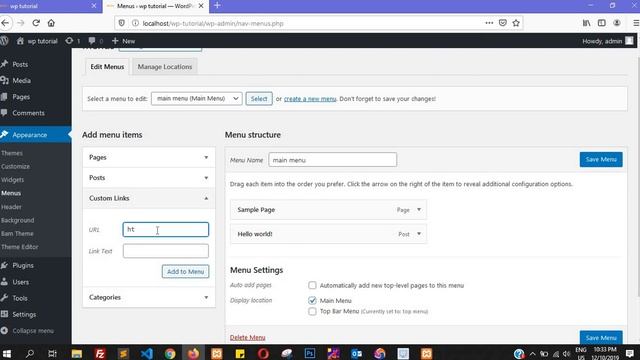Toggle the Firefox sidebar view icon

(602, 23)
